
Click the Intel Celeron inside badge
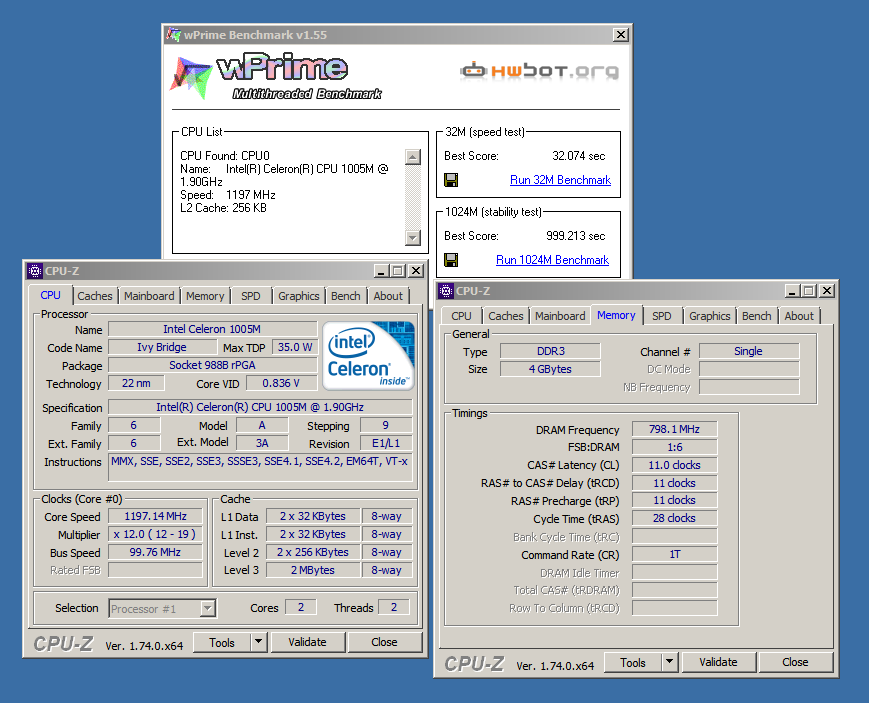coord(368,355)
